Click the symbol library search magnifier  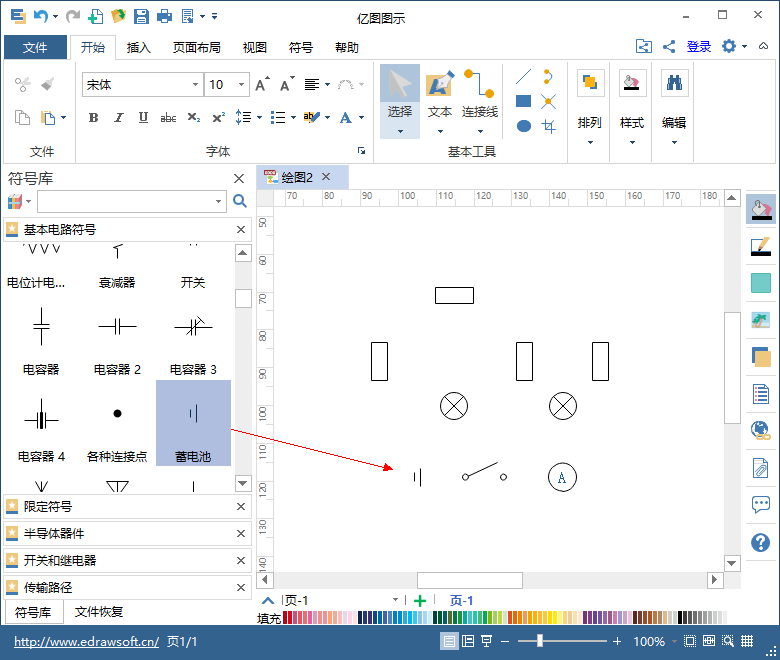[x=240, y=201]
